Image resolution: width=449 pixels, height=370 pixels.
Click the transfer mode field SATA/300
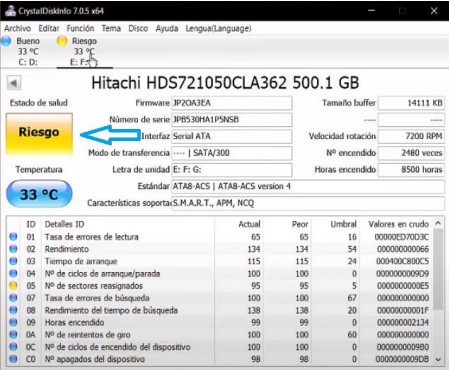(x=232, y=153)
